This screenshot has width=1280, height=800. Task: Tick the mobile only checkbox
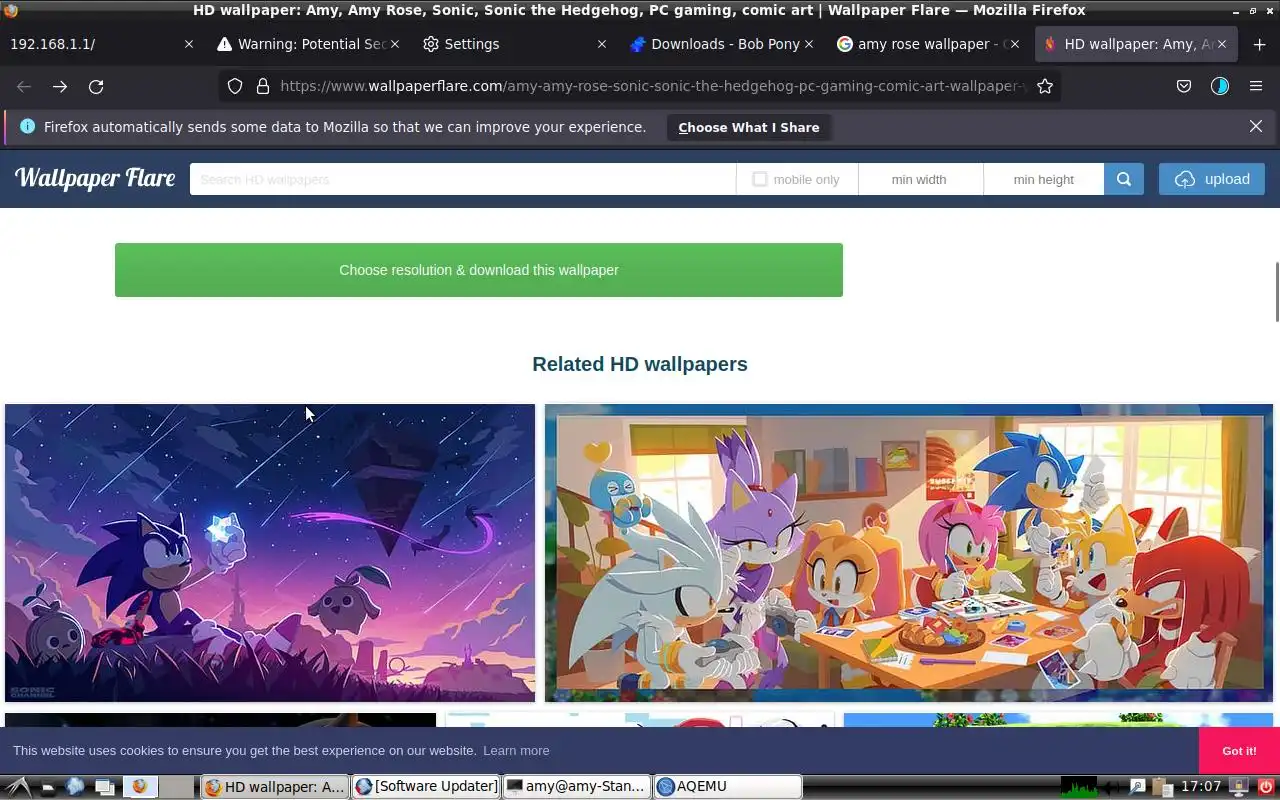point(760,179)
